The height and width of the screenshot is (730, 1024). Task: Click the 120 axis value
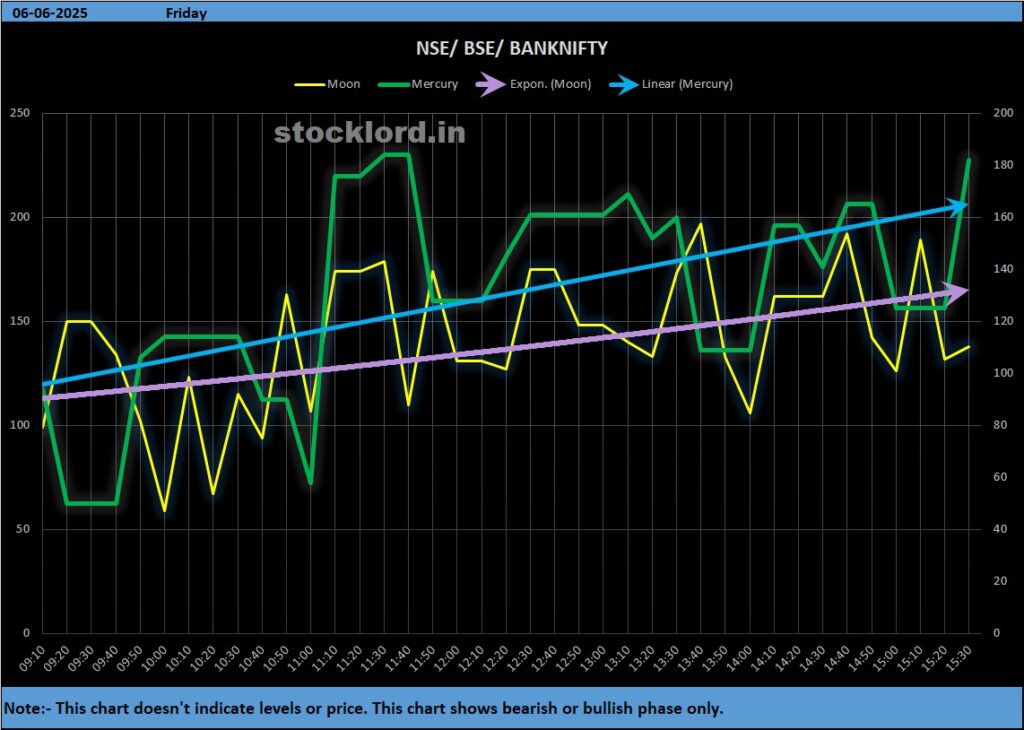(1002, 321)
